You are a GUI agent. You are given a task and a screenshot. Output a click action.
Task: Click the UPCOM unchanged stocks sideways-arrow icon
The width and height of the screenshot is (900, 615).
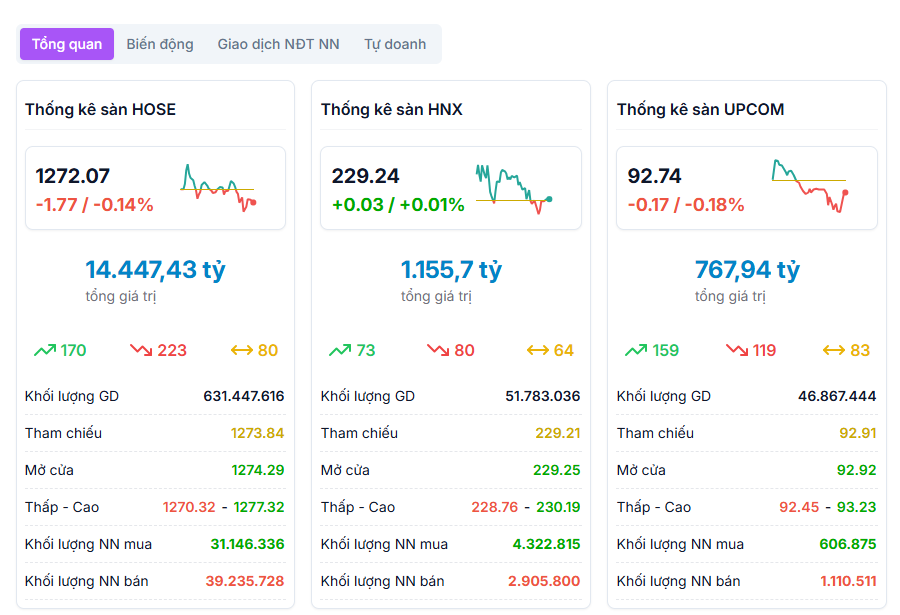834,350
